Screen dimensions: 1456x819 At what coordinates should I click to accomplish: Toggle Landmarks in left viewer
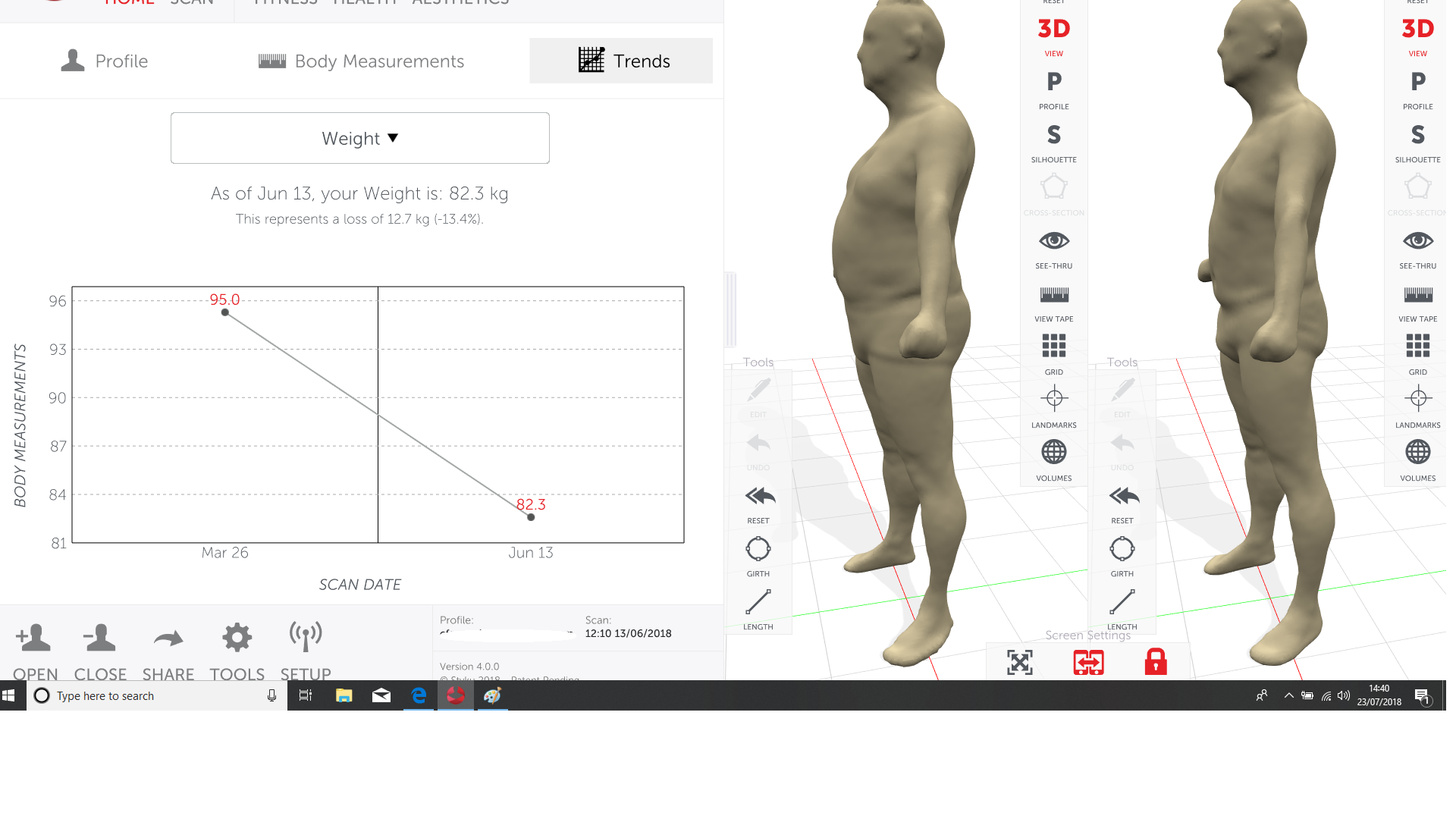[x=1054, y=407]
